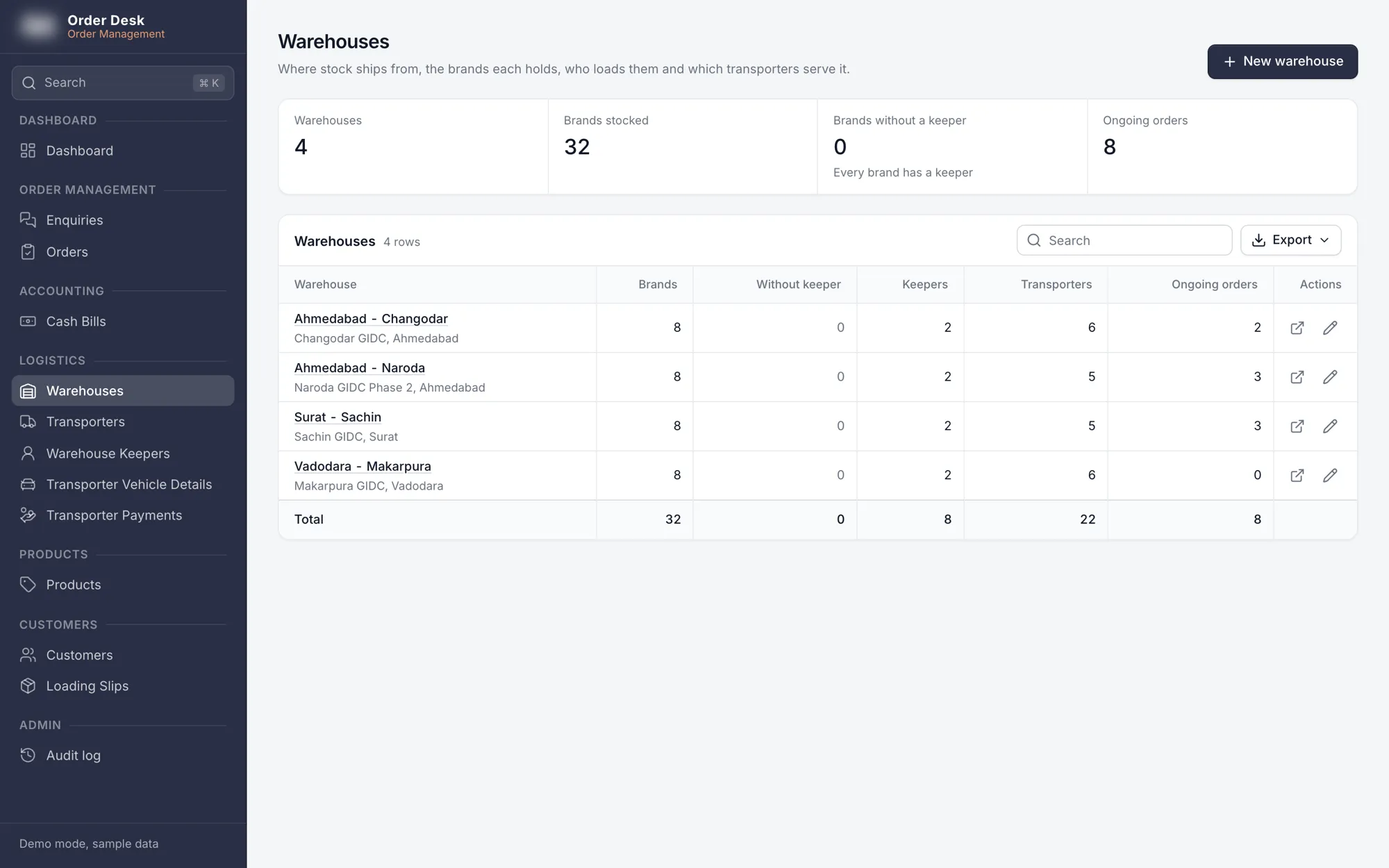Open Surat - Sachin warehouse link
Image resolution: width=1389 pixels, height=868 pixels.
tap(338, 417)
